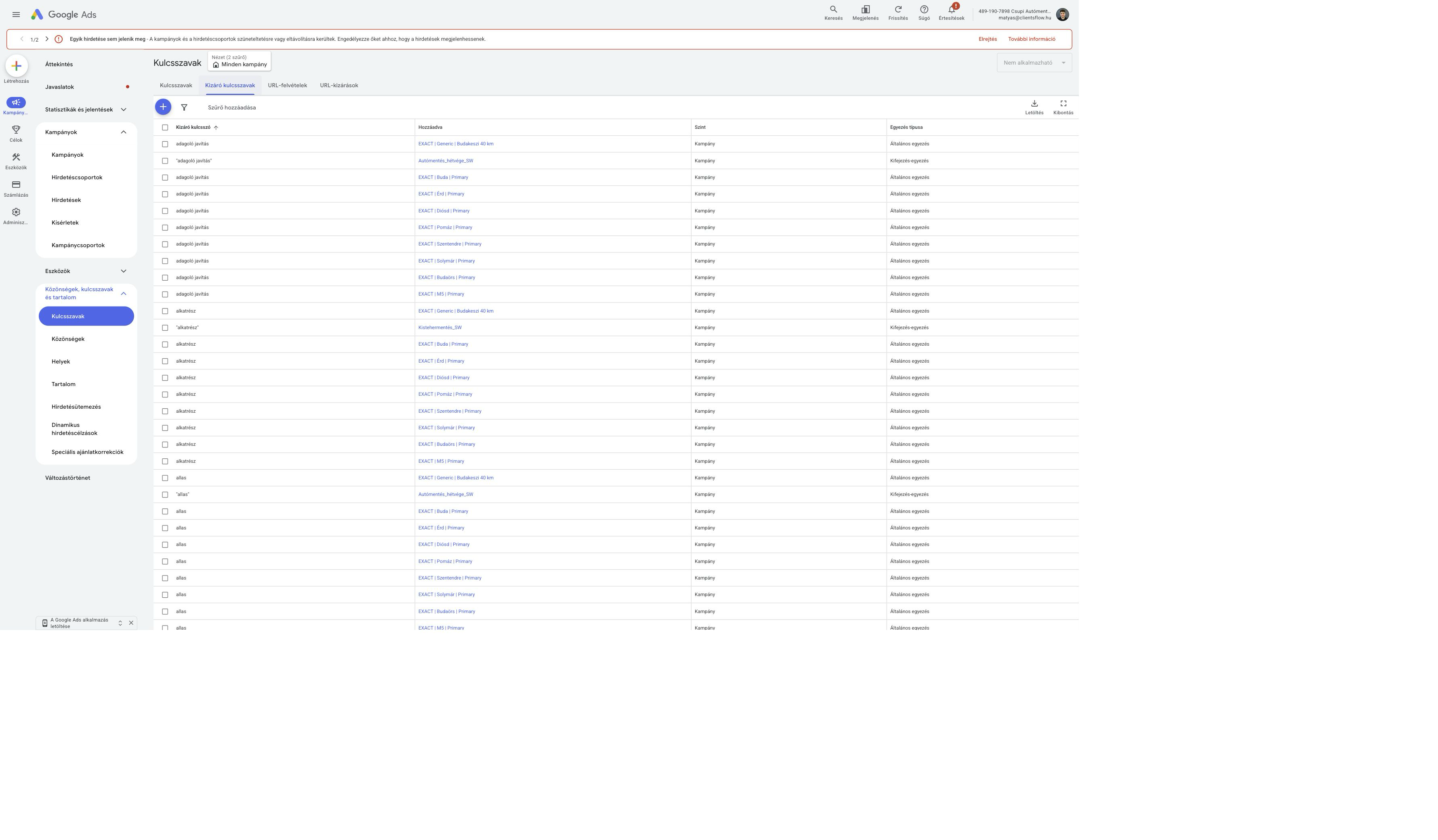The height and width of the screenshot is (840, 1438).
Task: Check the allas EXACT Érd row checkbox
Action: tap(165, 528)
